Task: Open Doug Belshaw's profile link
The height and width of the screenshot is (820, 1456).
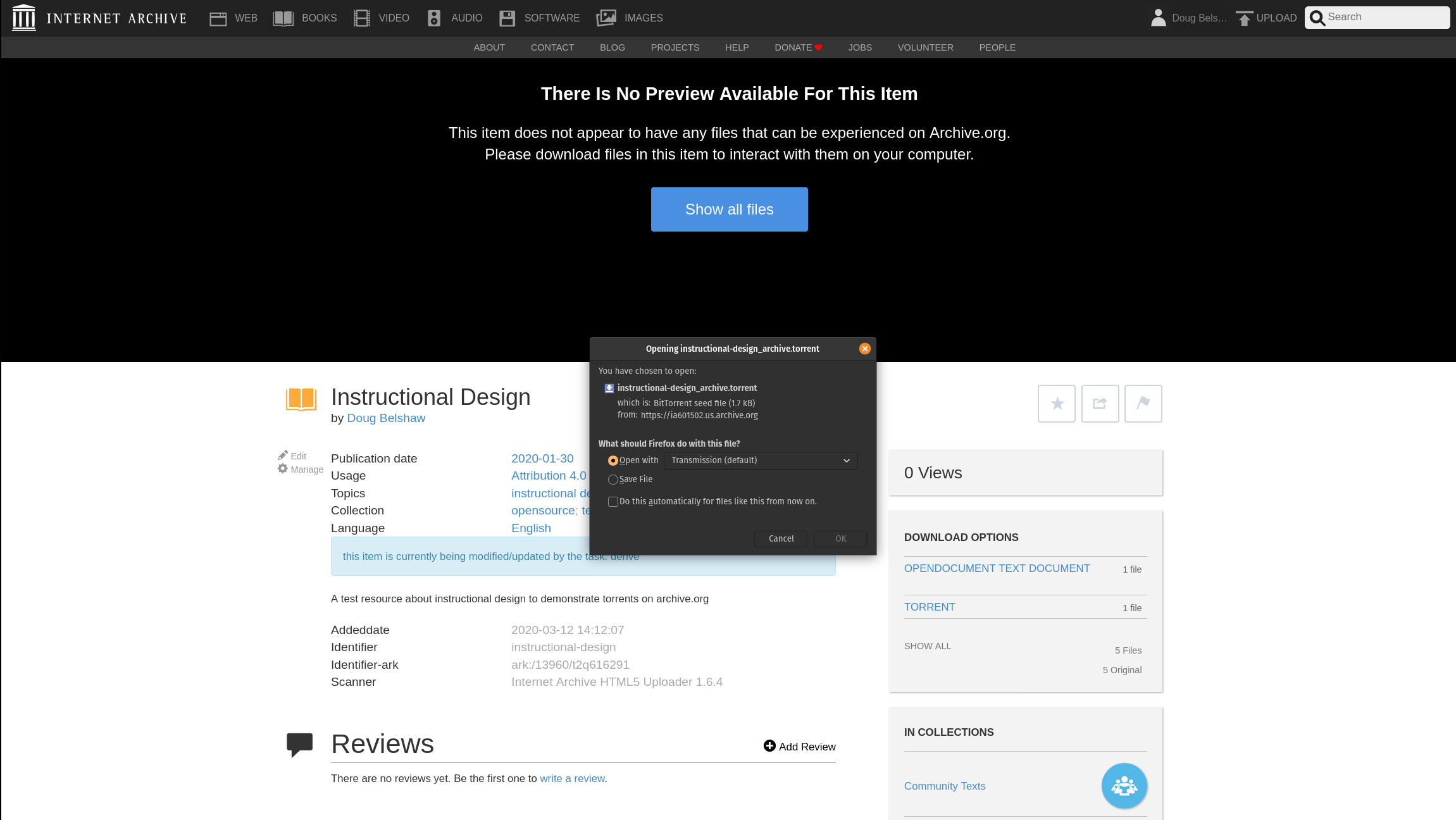Action: [x=386, y=418]
